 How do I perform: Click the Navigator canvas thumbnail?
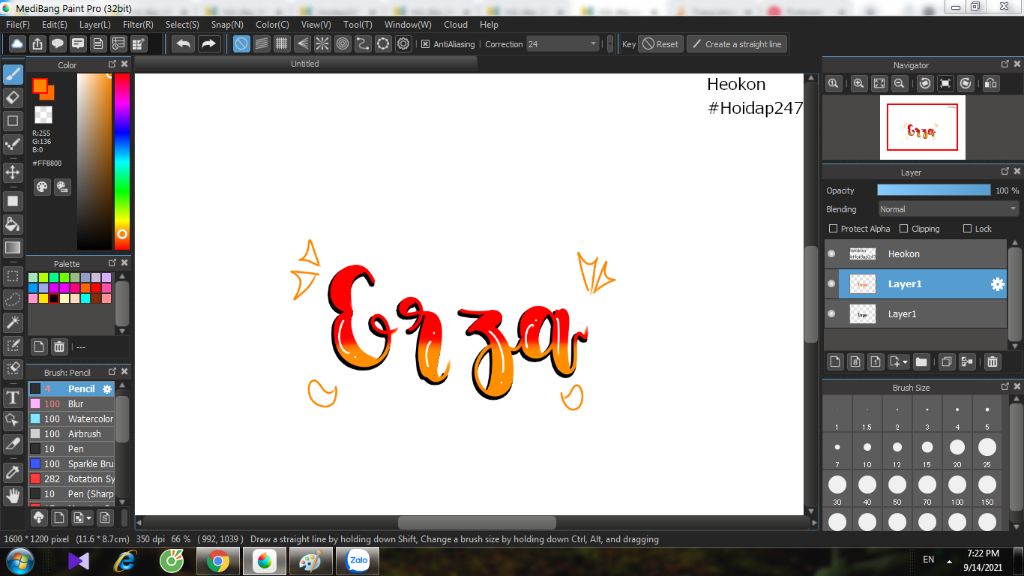(922, 127)
